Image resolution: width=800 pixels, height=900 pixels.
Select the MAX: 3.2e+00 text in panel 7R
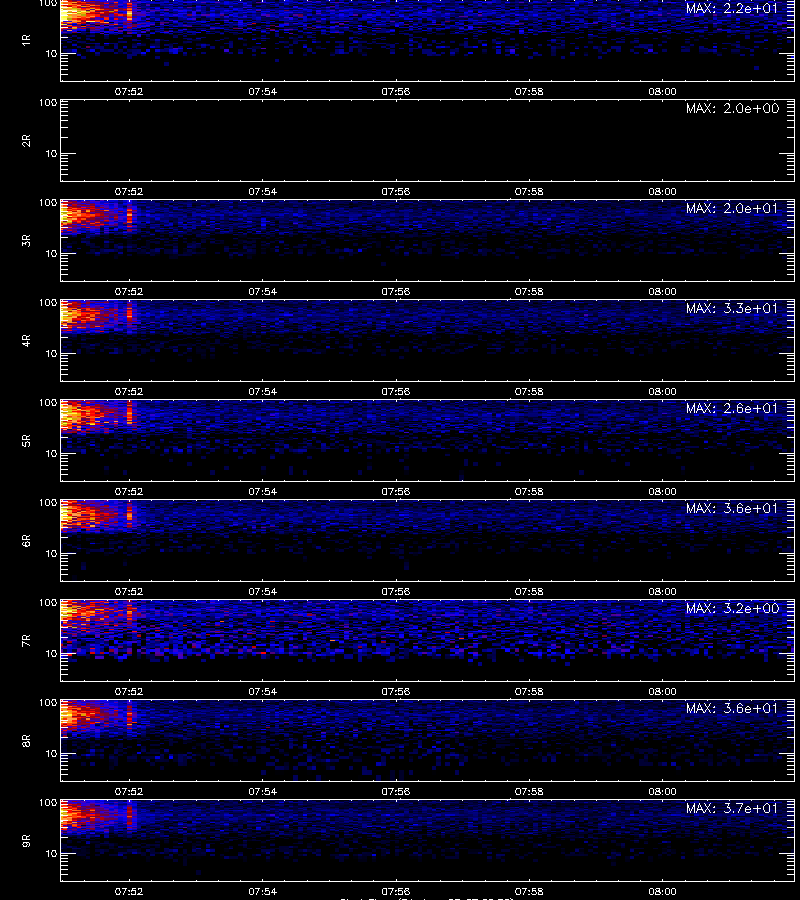click(732, 608)
